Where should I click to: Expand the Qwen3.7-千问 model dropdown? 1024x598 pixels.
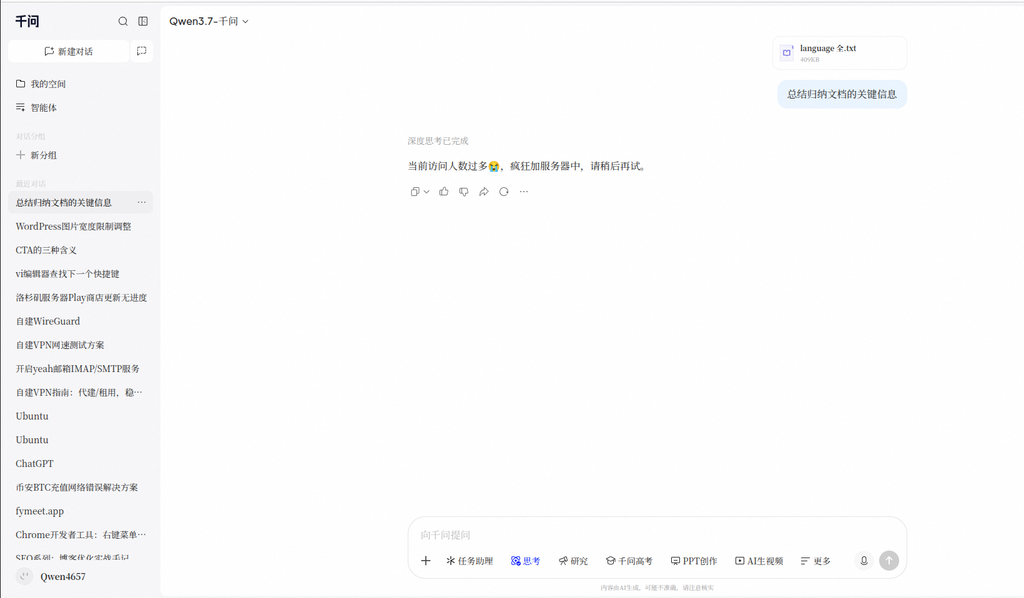(209, 22)
